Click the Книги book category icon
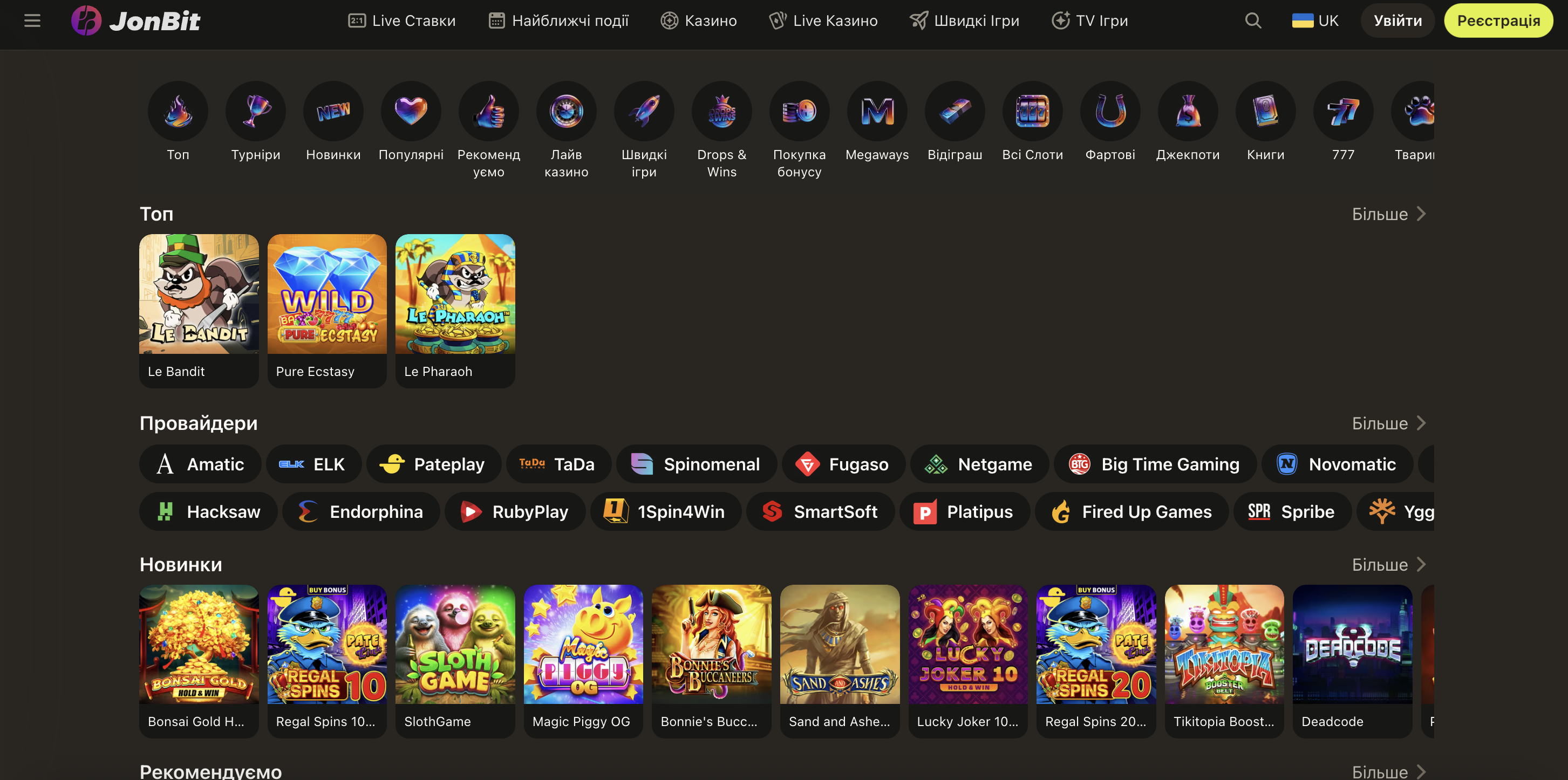Viewport: 1568px width, 780px height. click(1265, 111)
